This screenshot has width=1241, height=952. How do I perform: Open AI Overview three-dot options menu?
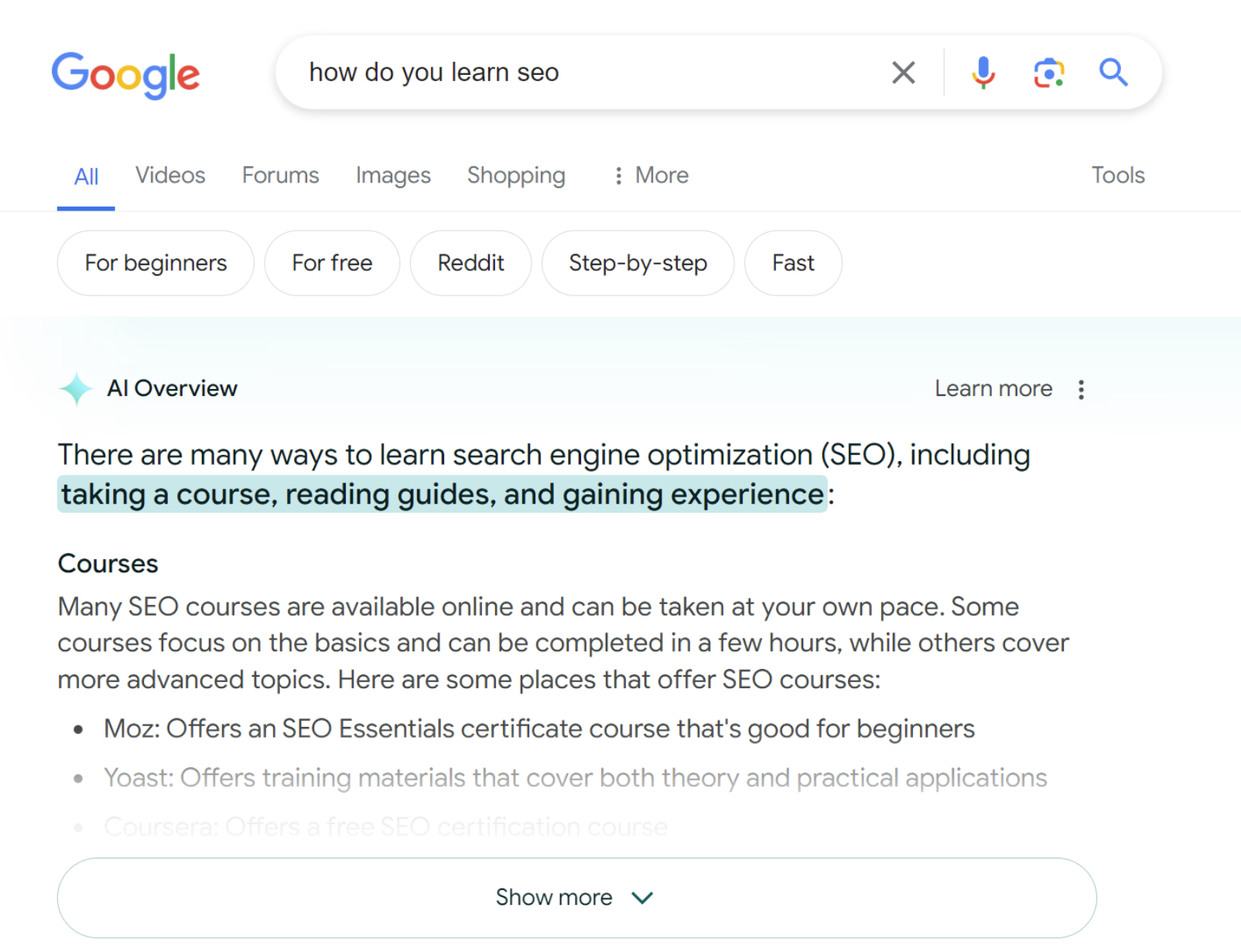click(1081, 389)
